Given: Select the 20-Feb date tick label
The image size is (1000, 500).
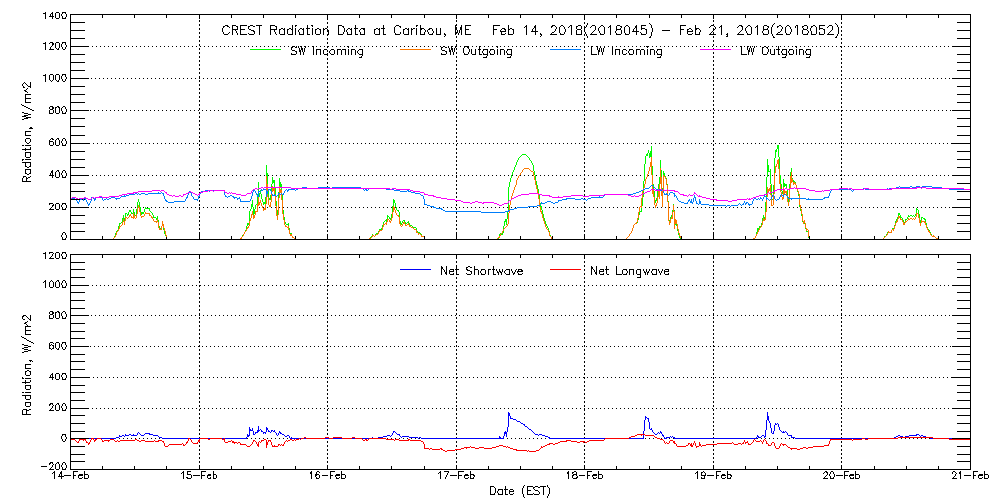Looking at the screenshot, I should pos(841,476).
